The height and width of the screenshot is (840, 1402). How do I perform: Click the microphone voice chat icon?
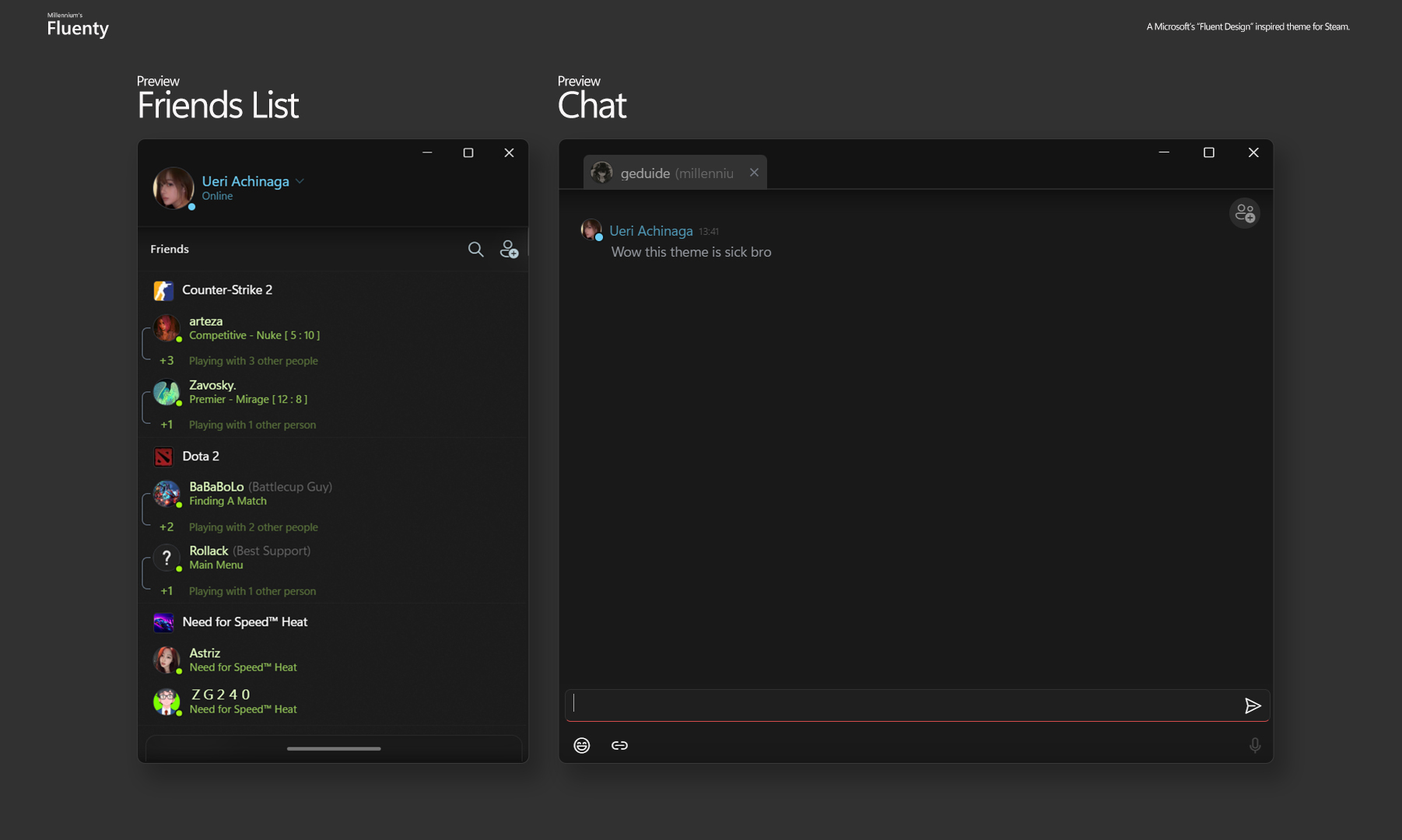1255,745
